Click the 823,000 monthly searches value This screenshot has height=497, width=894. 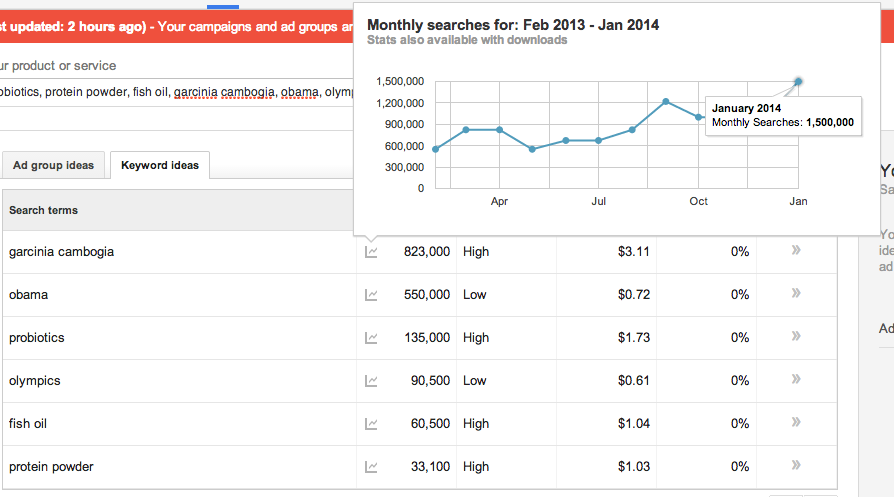427,252
